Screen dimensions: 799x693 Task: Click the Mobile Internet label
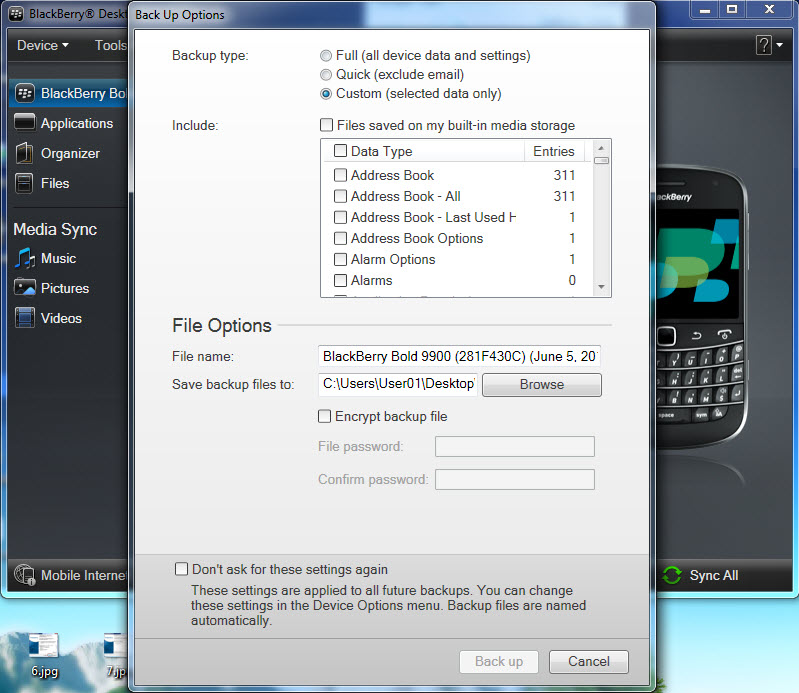(x=84, y=575)
